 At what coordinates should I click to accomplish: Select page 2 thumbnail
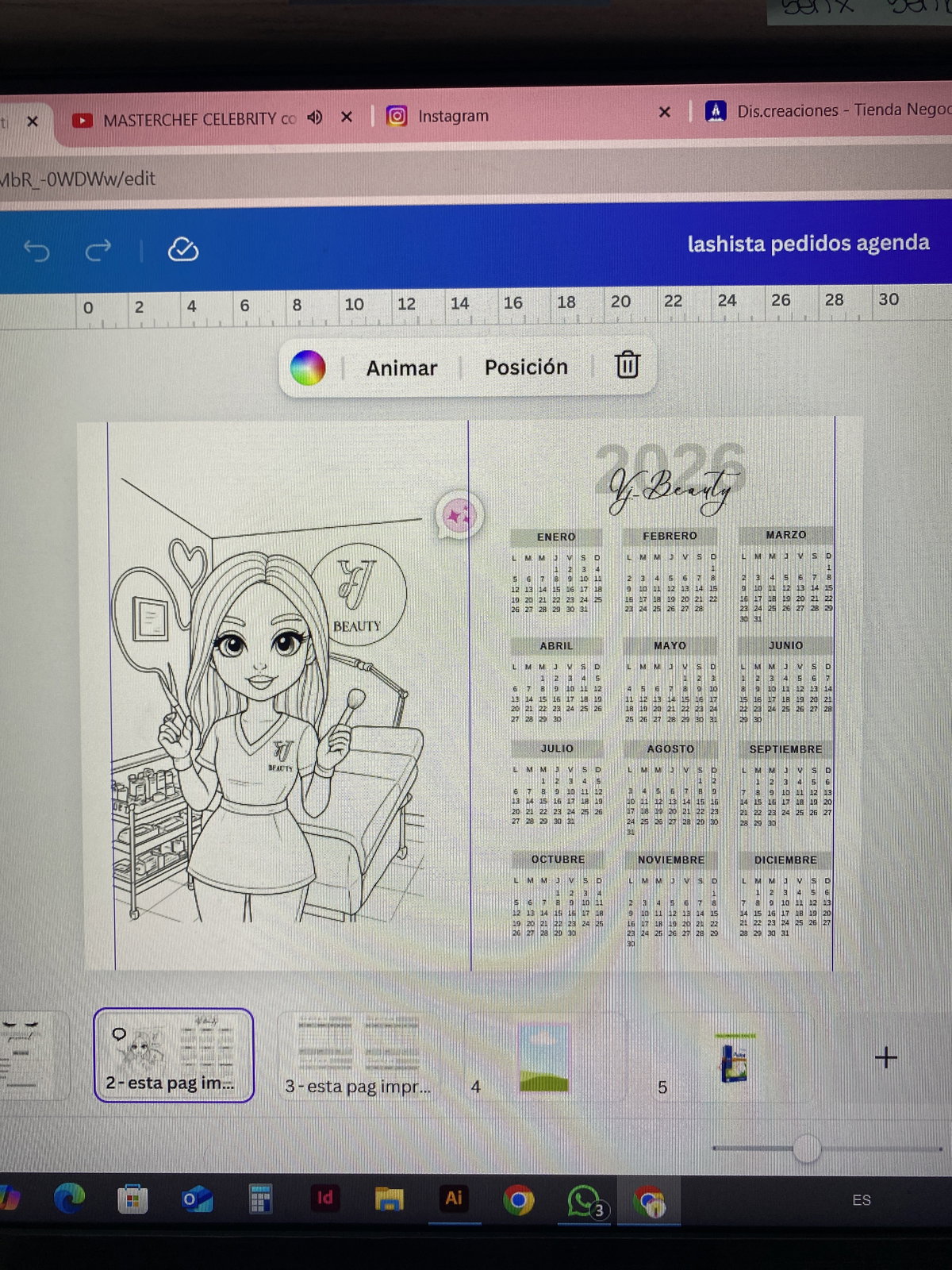click(174, 1054)
